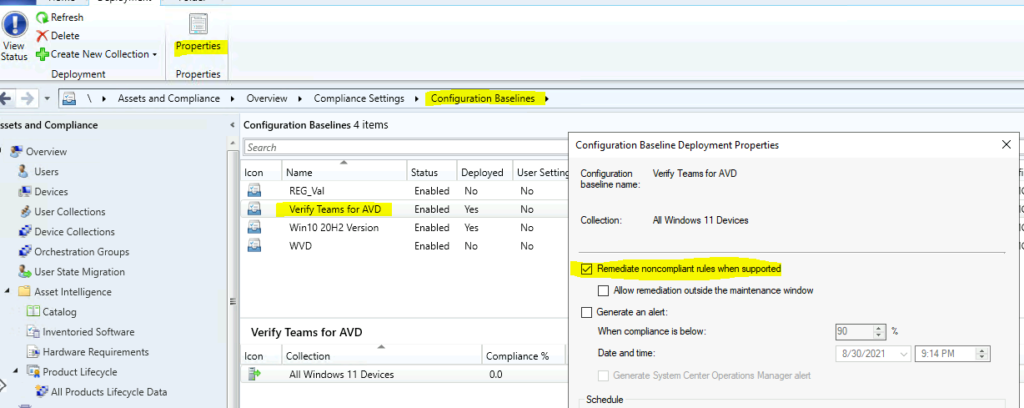Select the WVD baseline row
1024x408 pixels.
coord(404,246)
